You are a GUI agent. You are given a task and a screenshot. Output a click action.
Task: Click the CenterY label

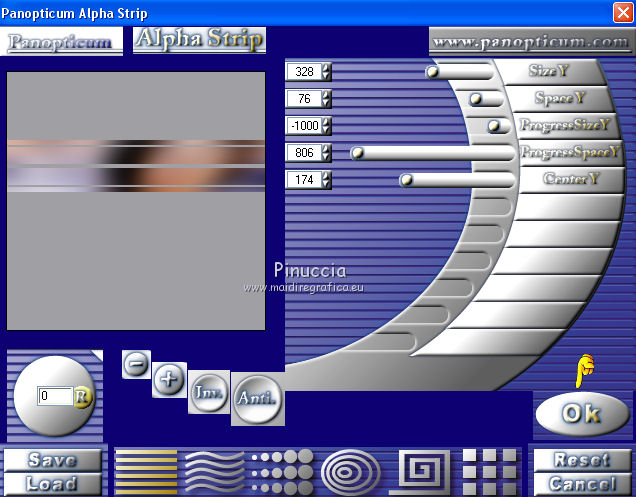tap(571, 179)
